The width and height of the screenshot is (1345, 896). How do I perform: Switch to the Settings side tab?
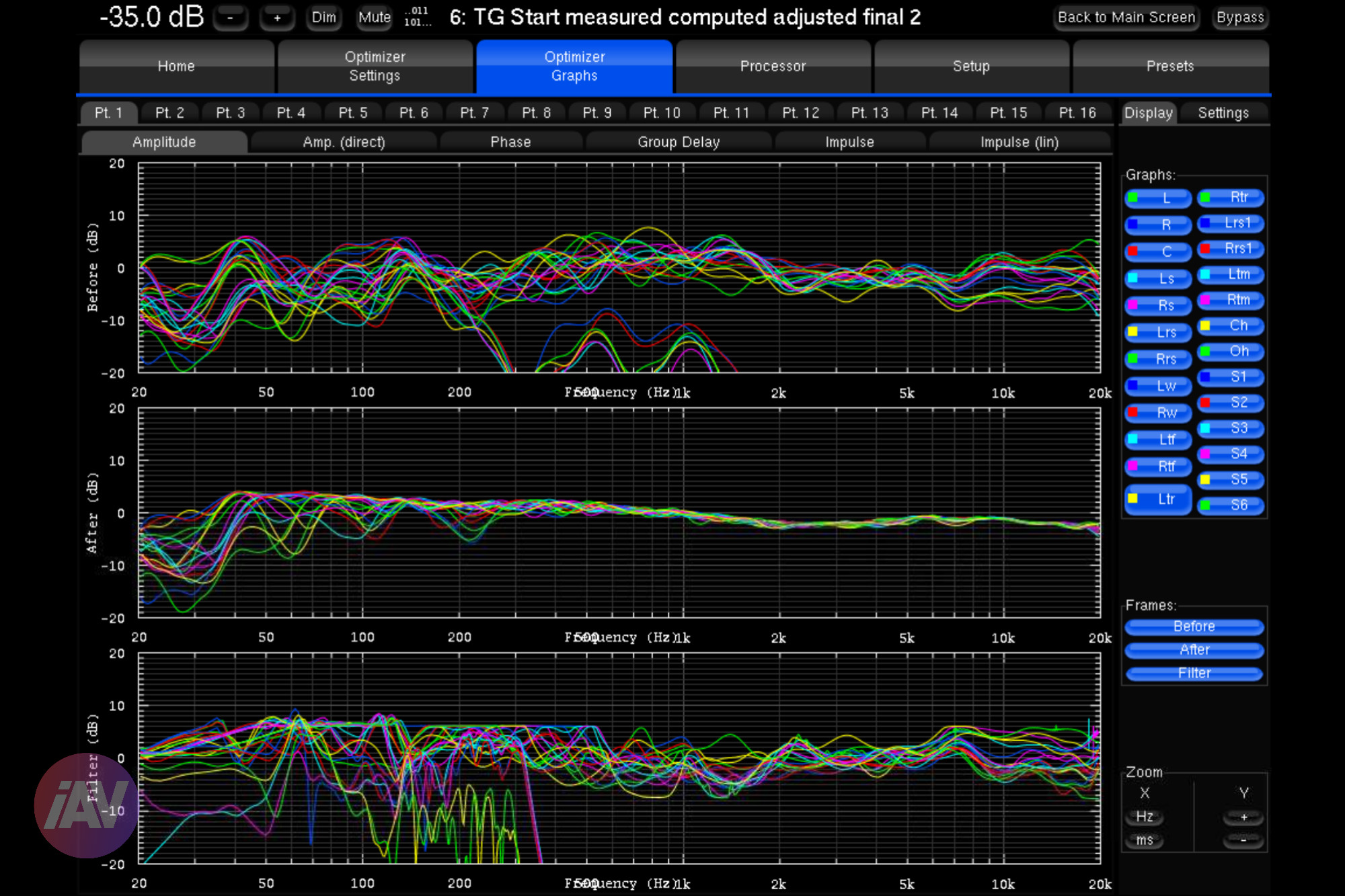[x=1223, y=113]
